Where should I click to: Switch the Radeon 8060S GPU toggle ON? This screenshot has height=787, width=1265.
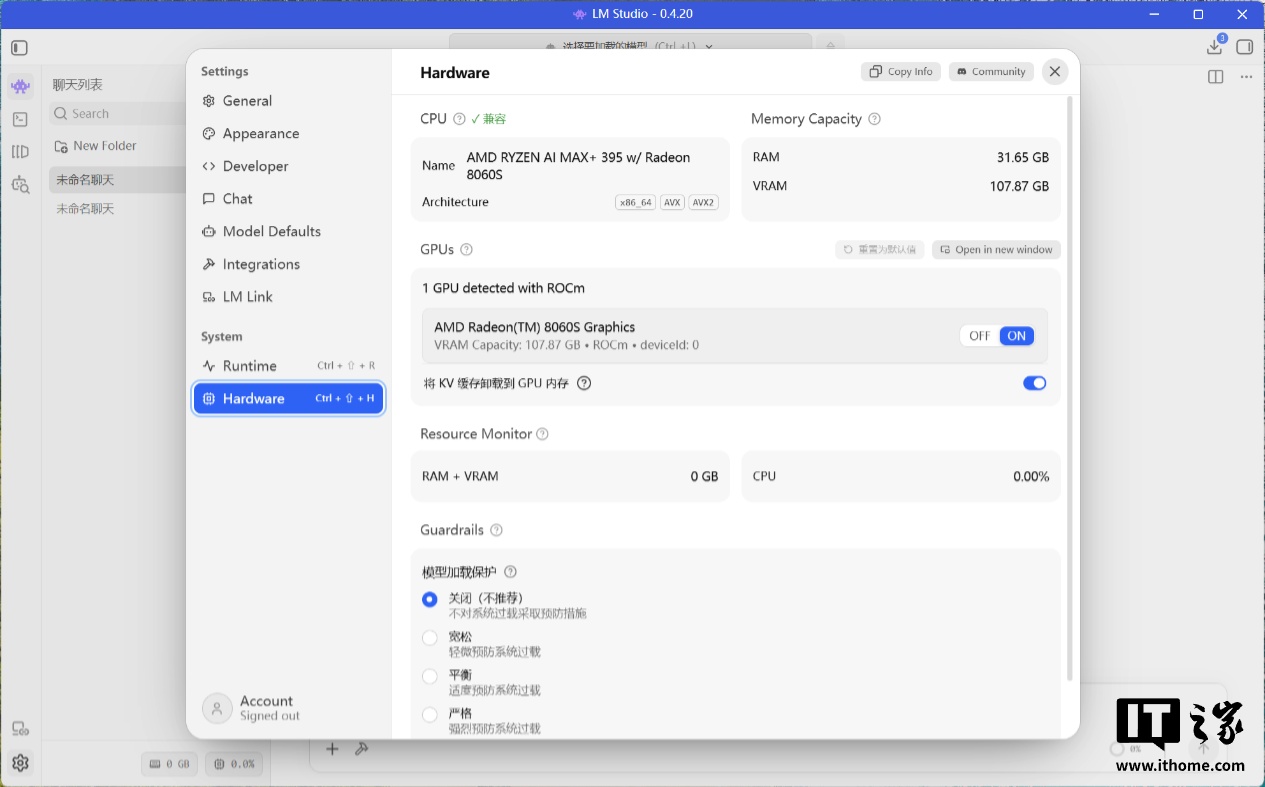(x=1016, y=336)
